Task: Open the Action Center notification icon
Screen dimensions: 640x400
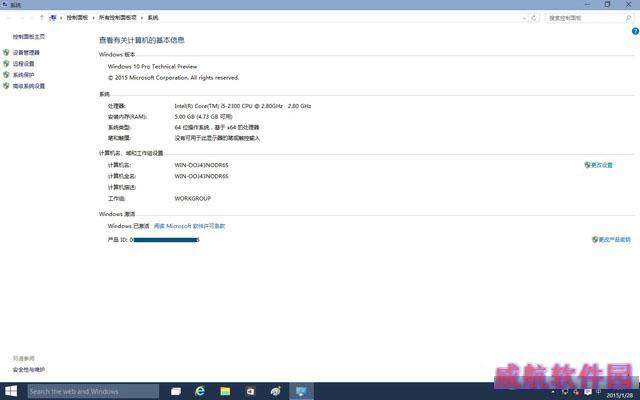Action: 588,392
